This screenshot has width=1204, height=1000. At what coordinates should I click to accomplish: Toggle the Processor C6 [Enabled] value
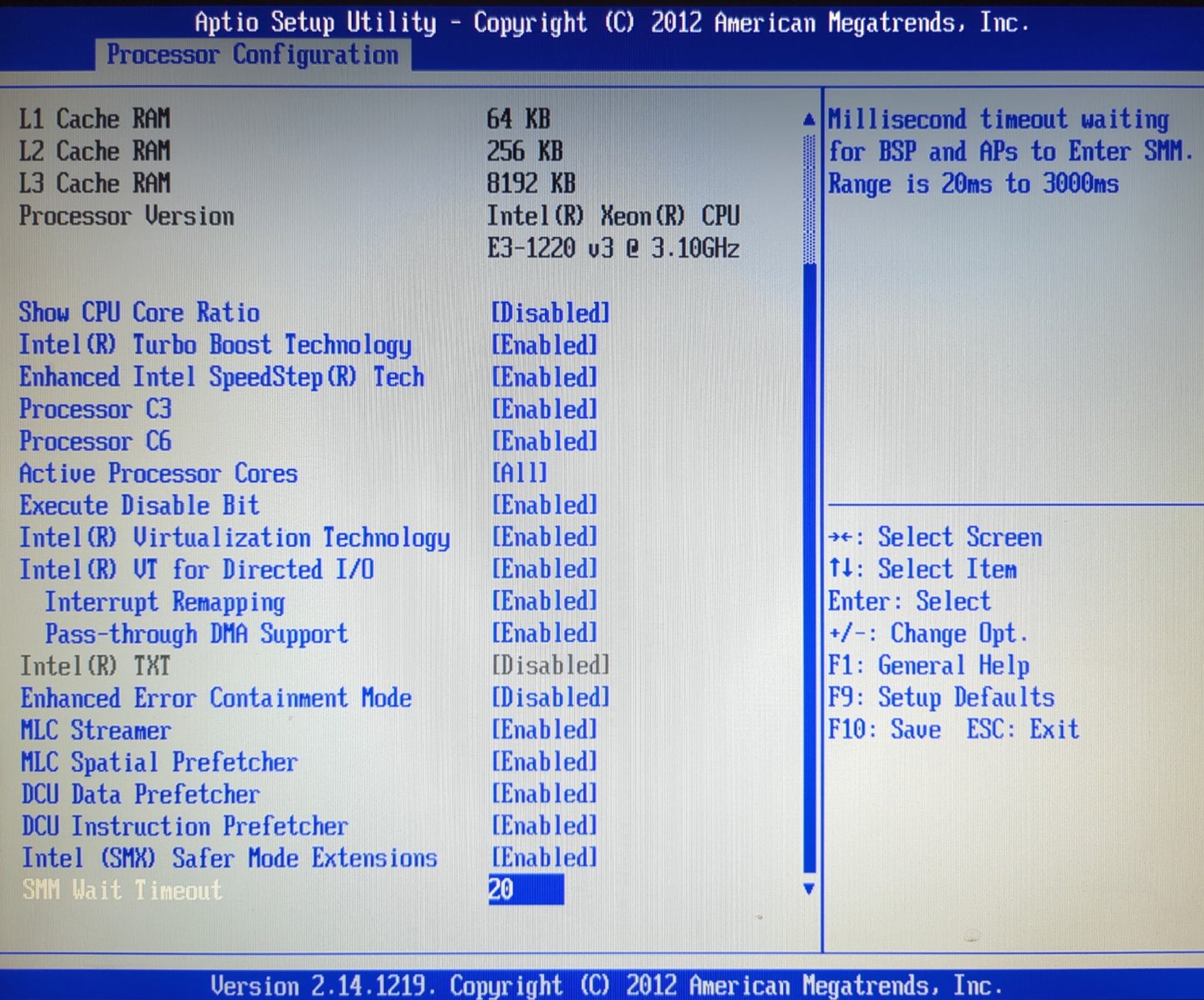pyautogui.click(x=545, y=442)
